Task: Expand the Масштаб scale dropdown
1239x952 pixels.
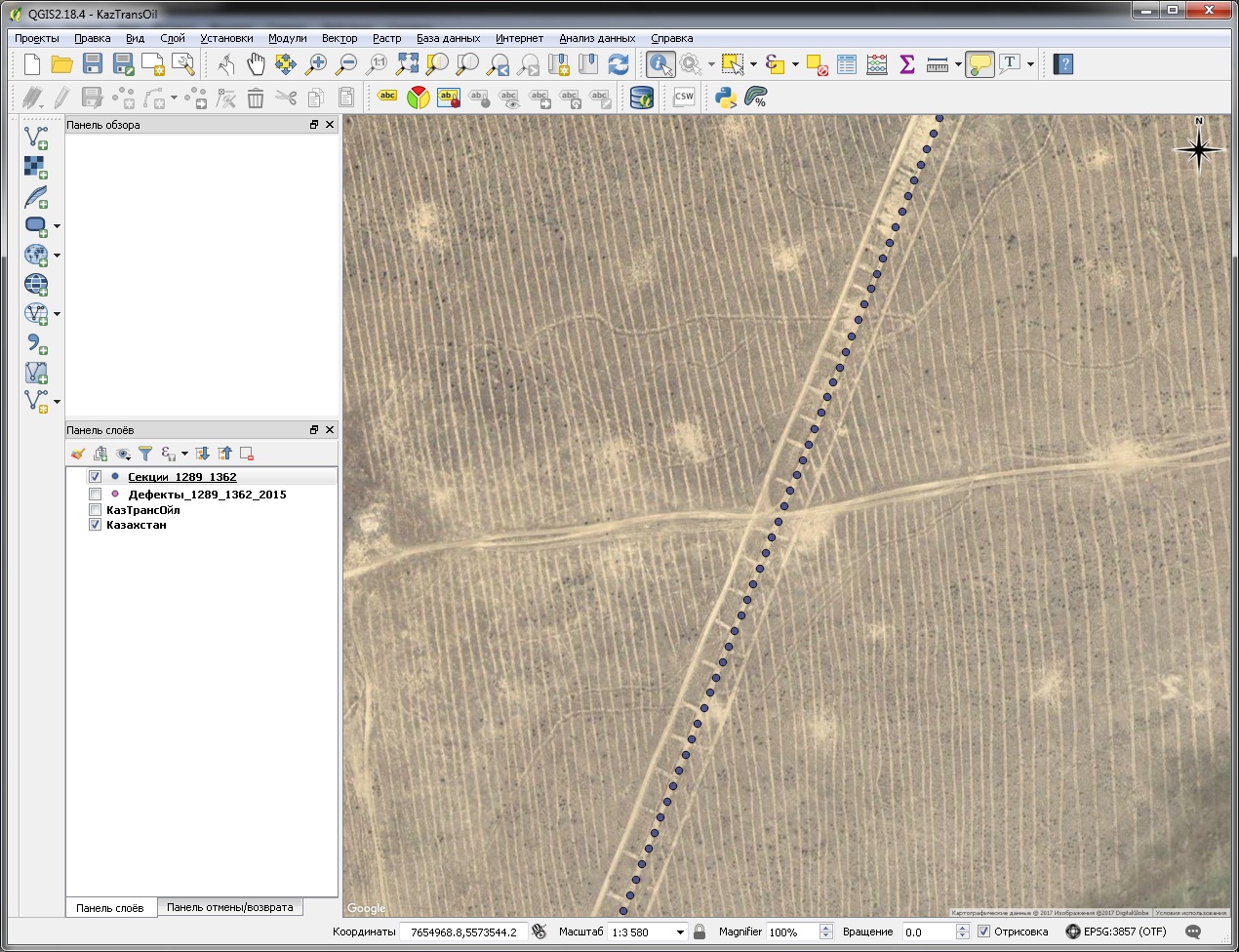Action: [x=680, y=932]
